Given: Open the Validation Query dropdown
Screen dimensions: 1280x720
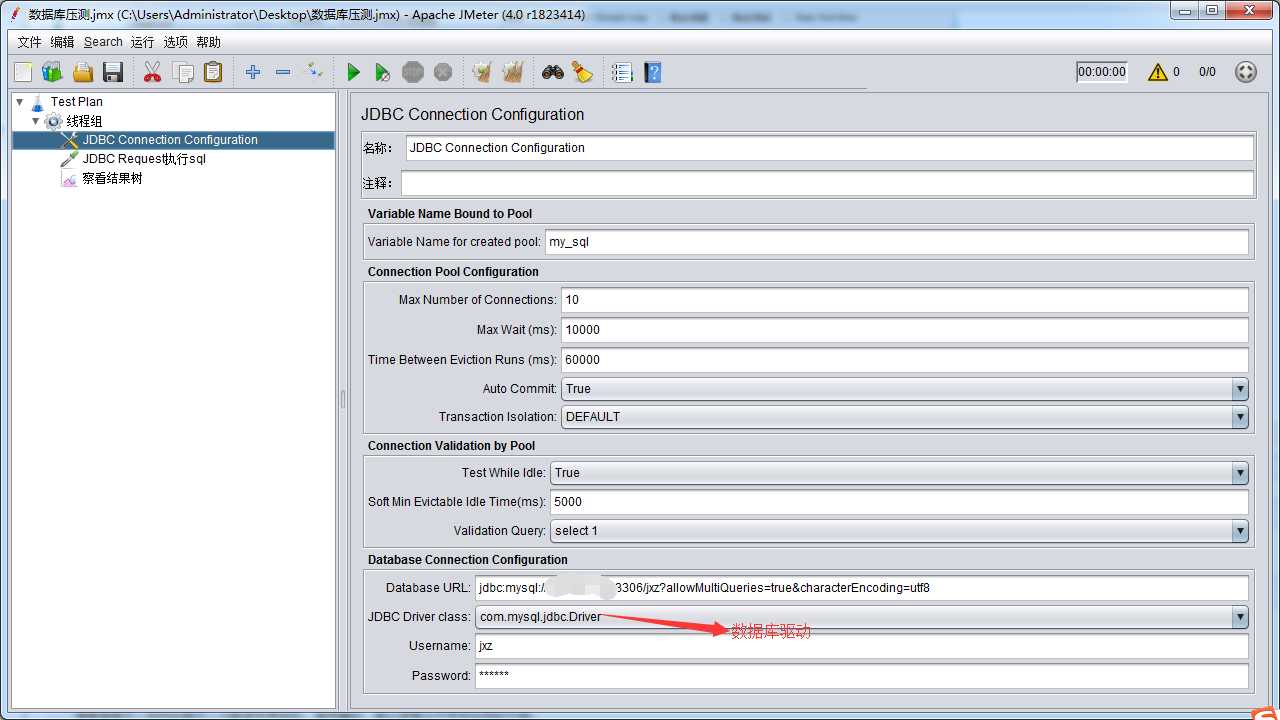Looking at the screenshot, I should tap(1240, 531).
